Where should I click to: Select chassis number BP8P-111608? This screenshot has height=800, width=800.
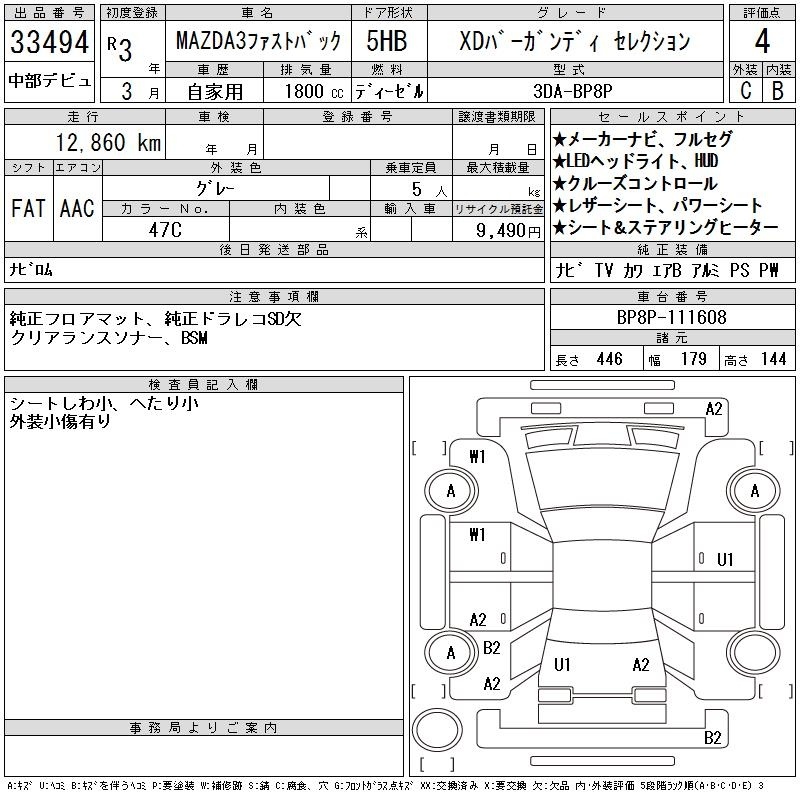tap(672, 317)
